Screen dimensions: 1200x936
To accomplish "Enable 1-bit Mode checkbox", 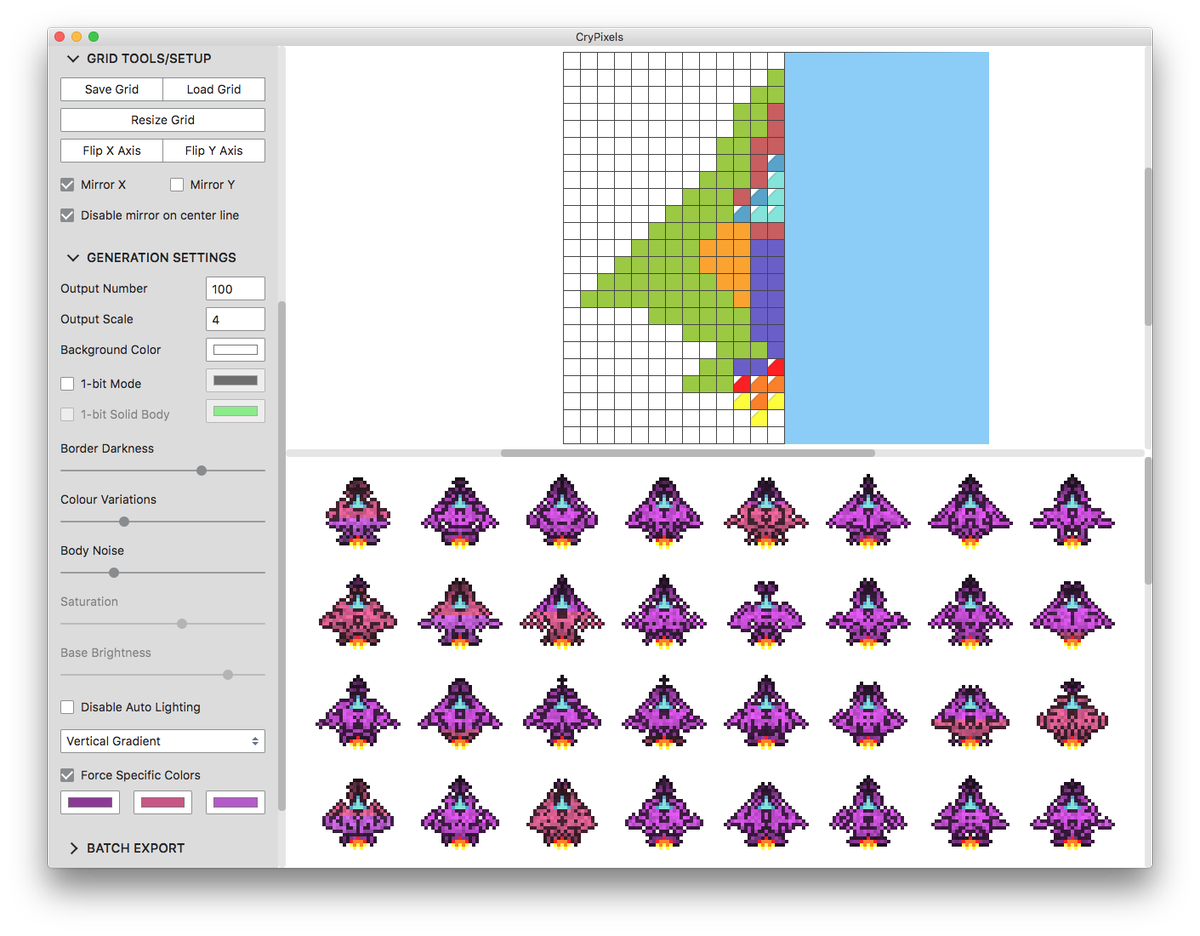I will pos(68,384).
